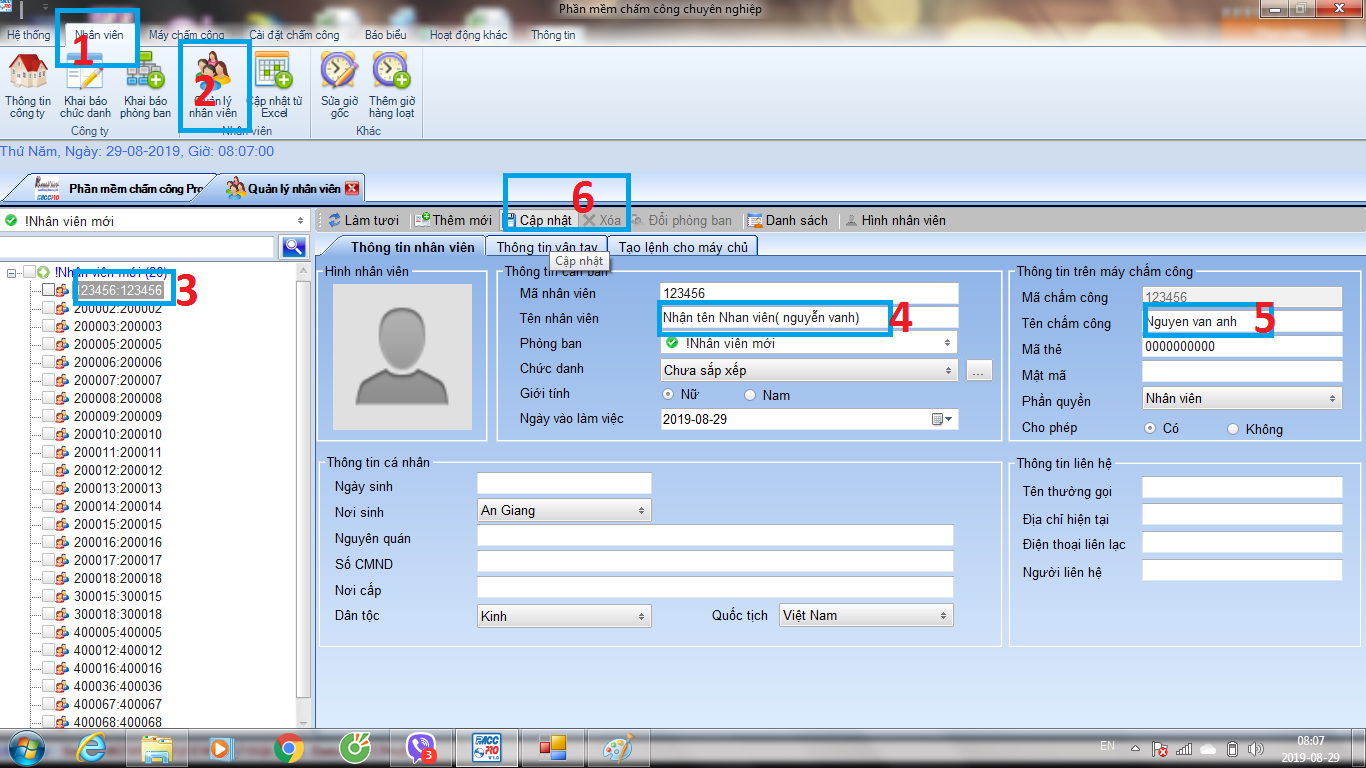Image resolution: width=1366 pixels, height=768 pixels.
Task: Open the Phân quyền dropdown
Action: (x=1241, y=399)
